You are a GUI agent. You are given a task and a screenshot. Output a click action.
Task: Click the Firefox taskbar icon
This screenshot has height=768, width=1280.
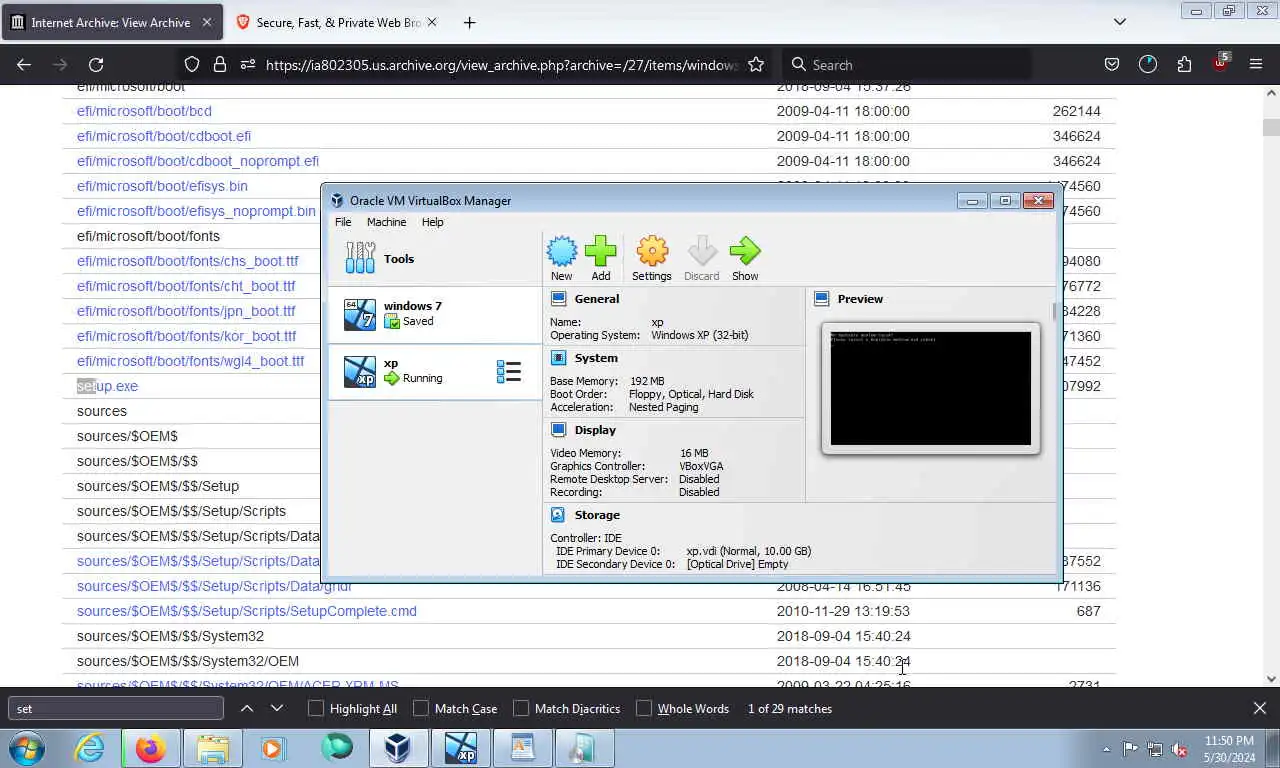151,748
